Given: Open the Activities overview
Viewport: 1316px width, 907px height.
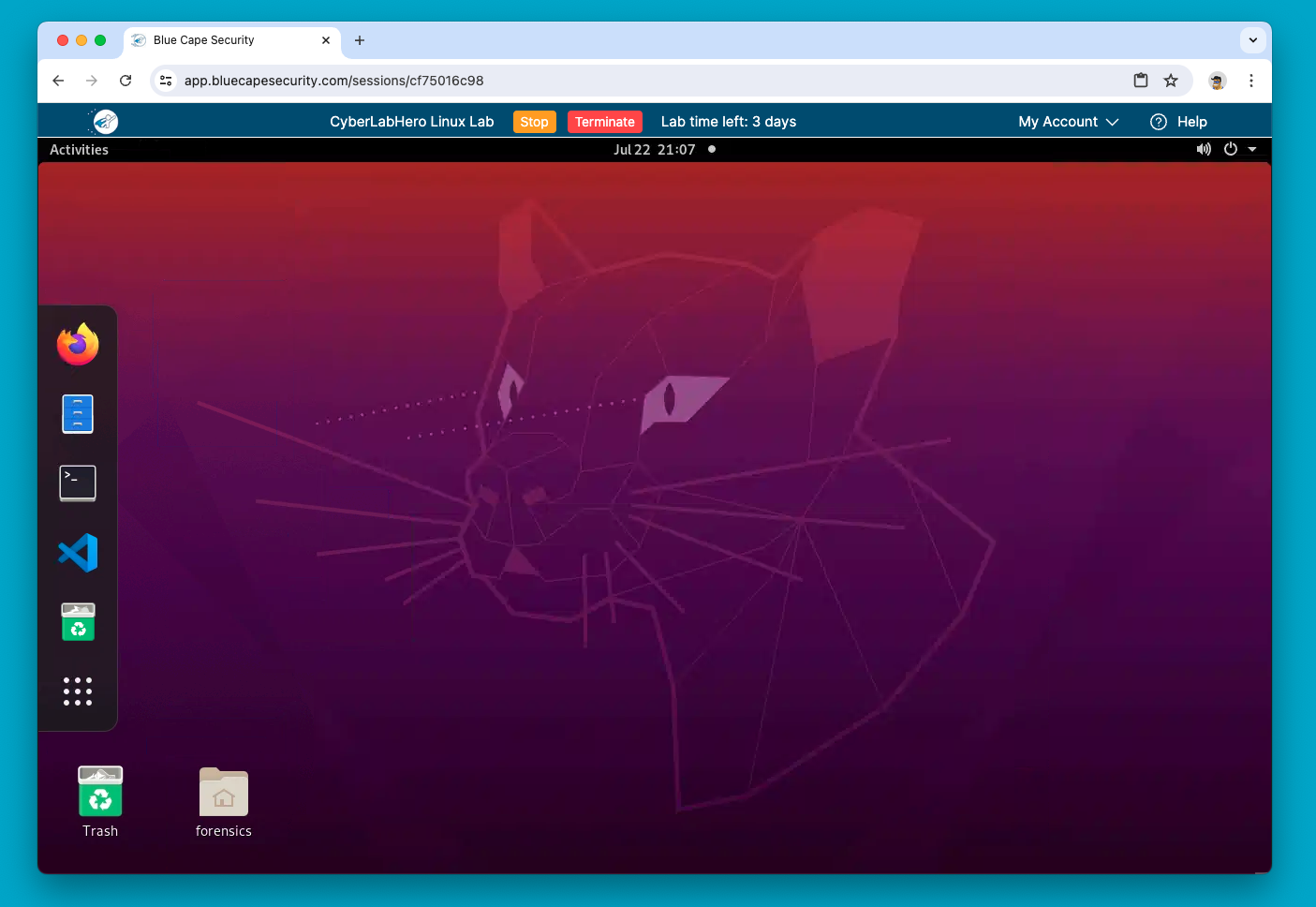Looking at the screenshot, I should click(80, 149).
